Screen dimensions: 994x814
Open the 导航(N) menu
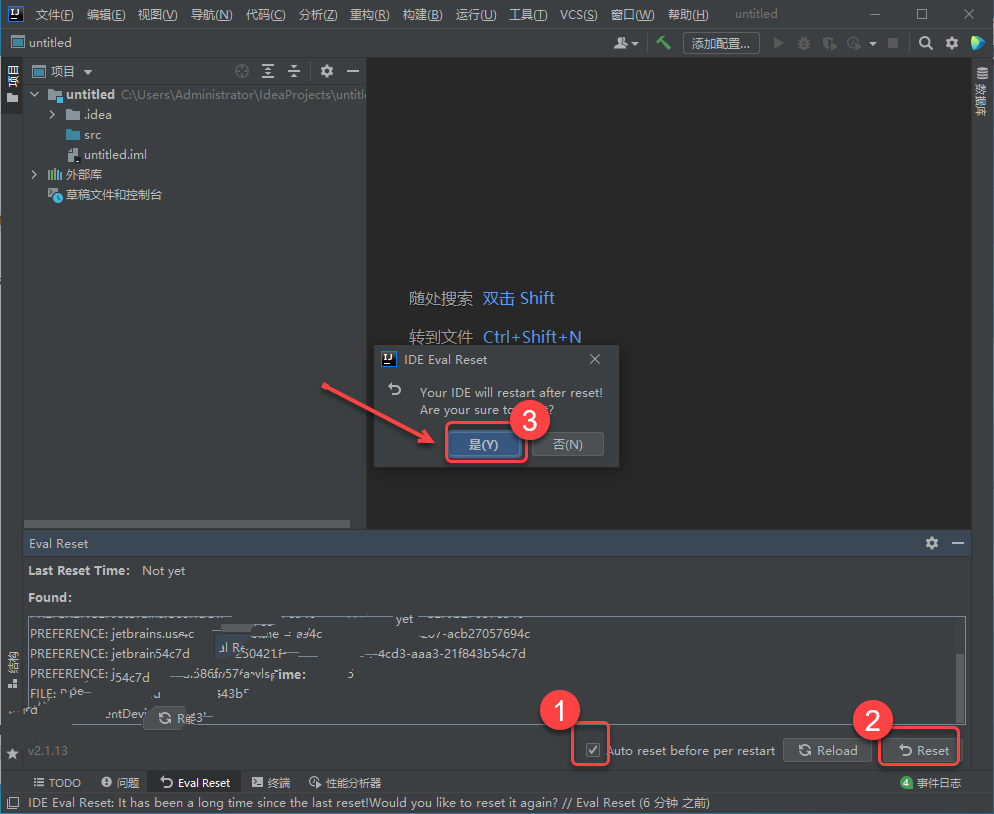[211, 15]
